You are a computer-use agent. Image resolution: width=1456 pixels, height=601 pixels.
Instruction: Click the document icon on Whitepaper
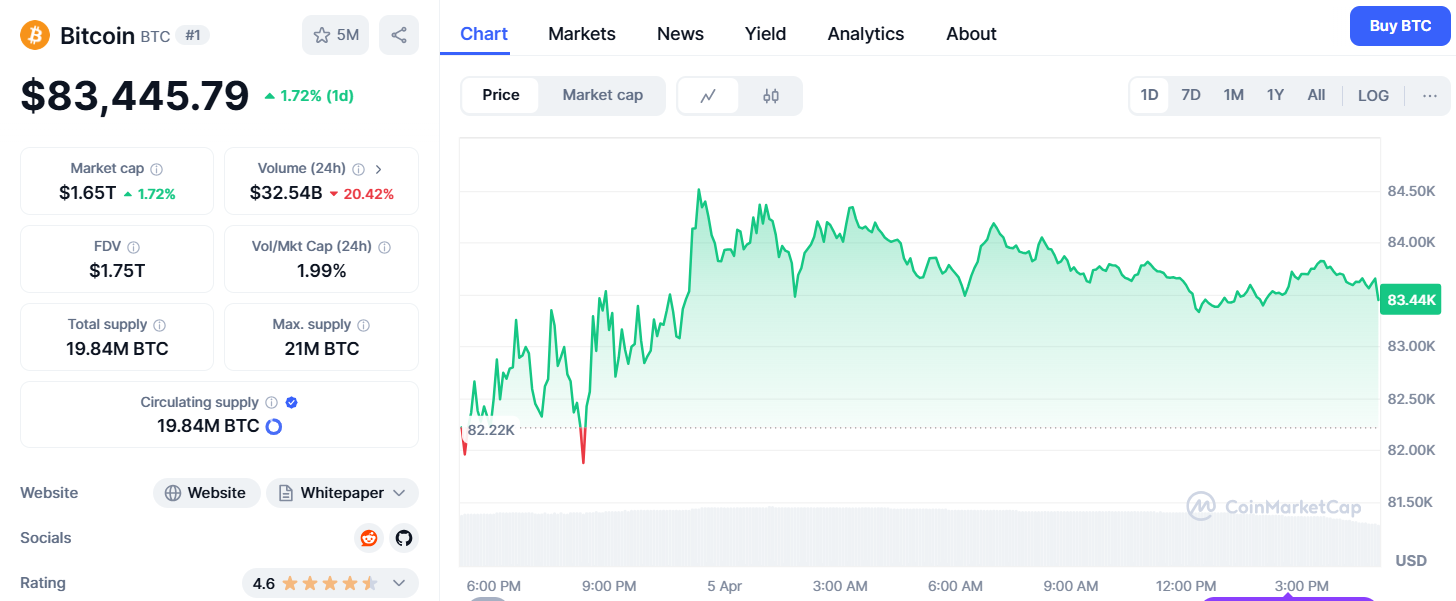tap(286, 493)
